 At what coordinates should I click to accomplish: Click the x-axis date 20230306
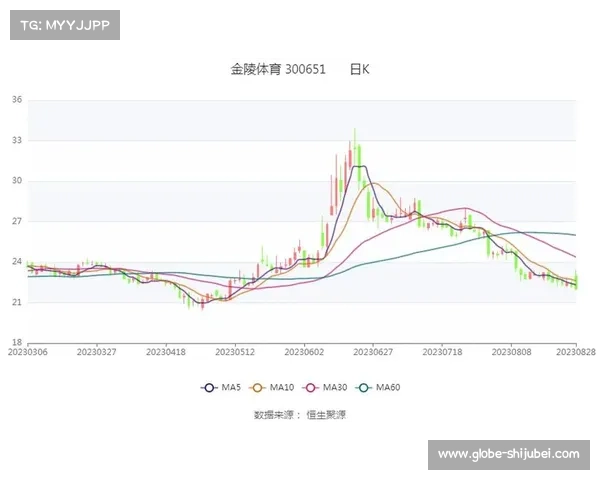point(28,352)
